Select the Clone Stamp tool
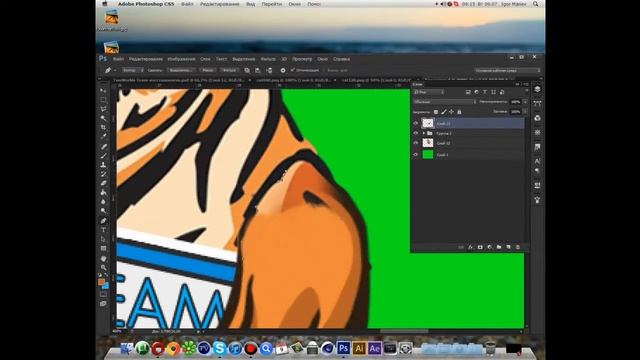The height and width of the screenshot is (360, 640). click(x=103, y=164)
